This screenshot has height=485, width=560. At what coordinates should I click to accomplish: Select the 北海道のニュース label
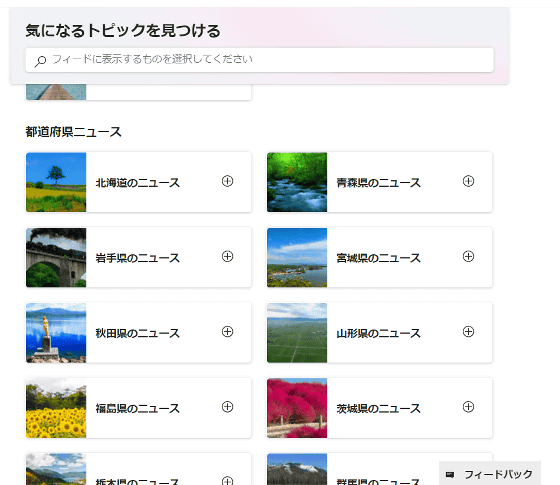(138, 183)
